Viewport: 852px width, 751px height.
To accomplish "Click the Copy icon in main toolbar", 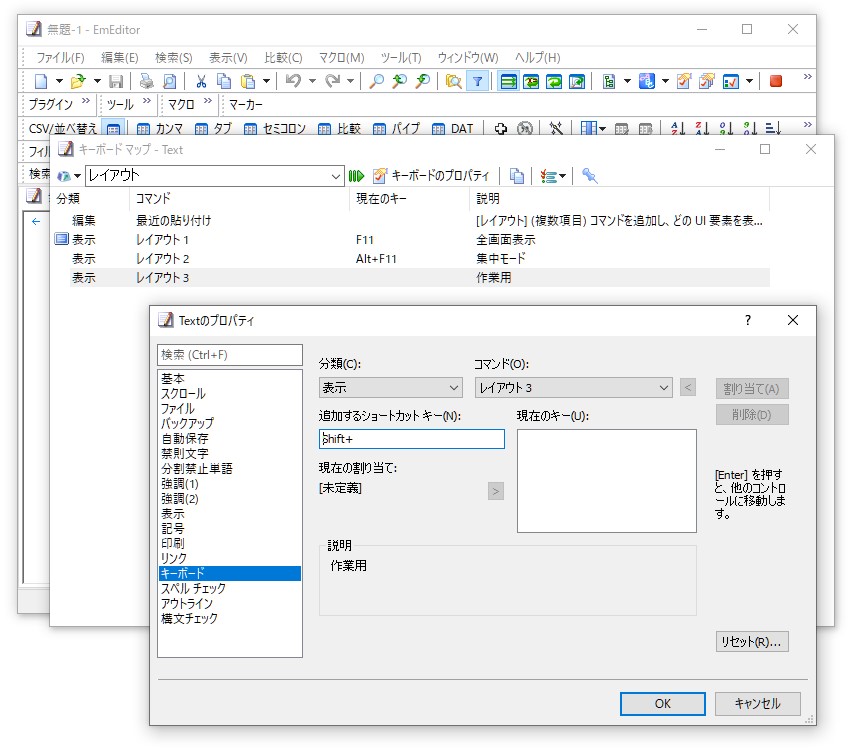I will (224, 82).
